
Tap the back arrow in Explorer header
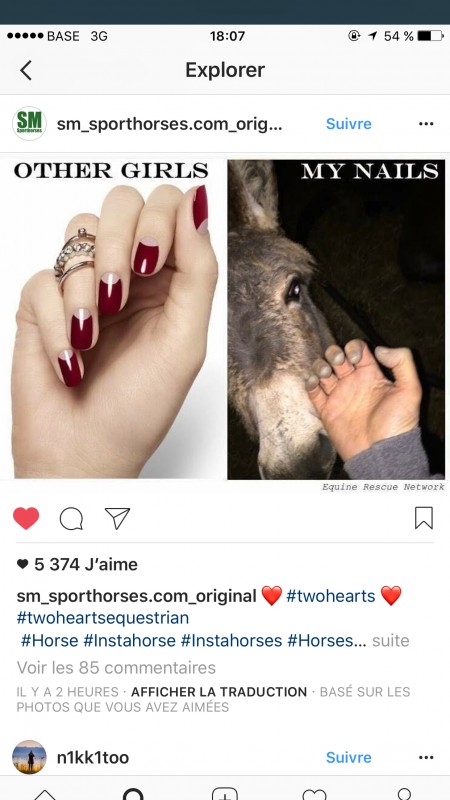point(26,70)
